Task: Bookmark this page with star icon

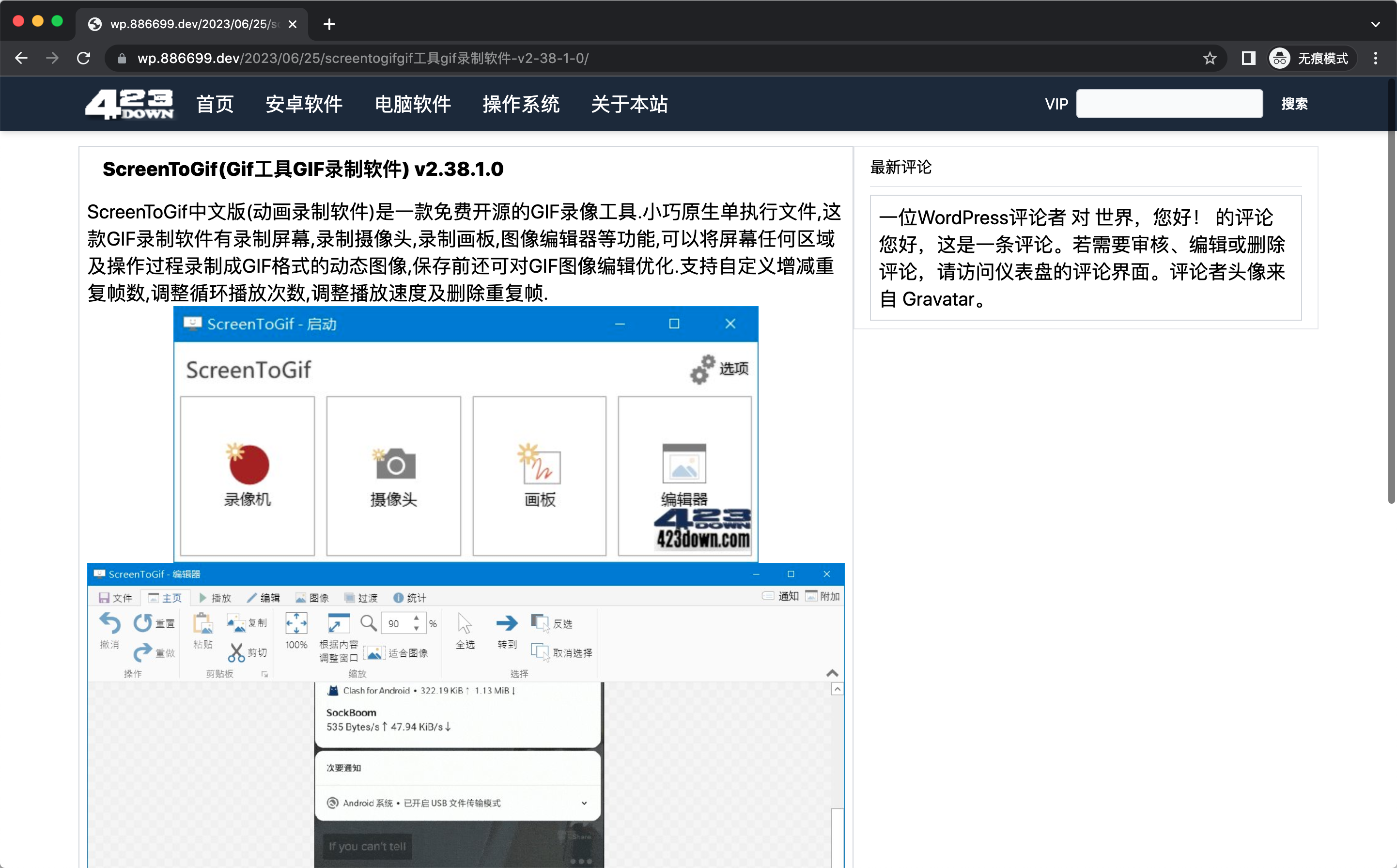Action: [x=1210, y=58]
